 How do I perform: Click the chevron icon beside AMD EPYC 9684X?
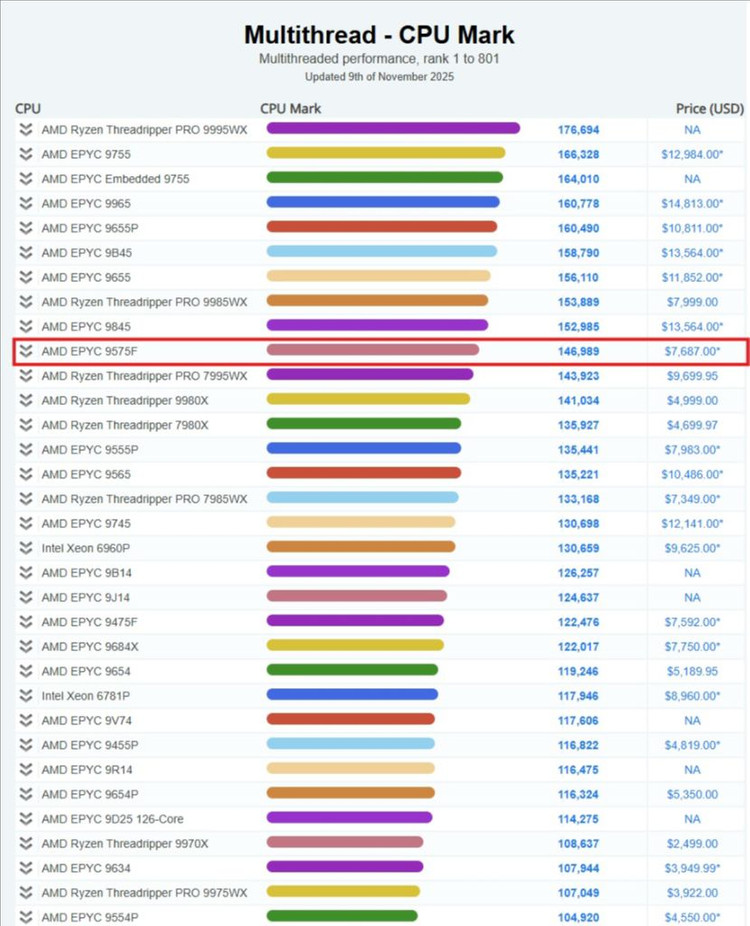click(x=26, y=646)
